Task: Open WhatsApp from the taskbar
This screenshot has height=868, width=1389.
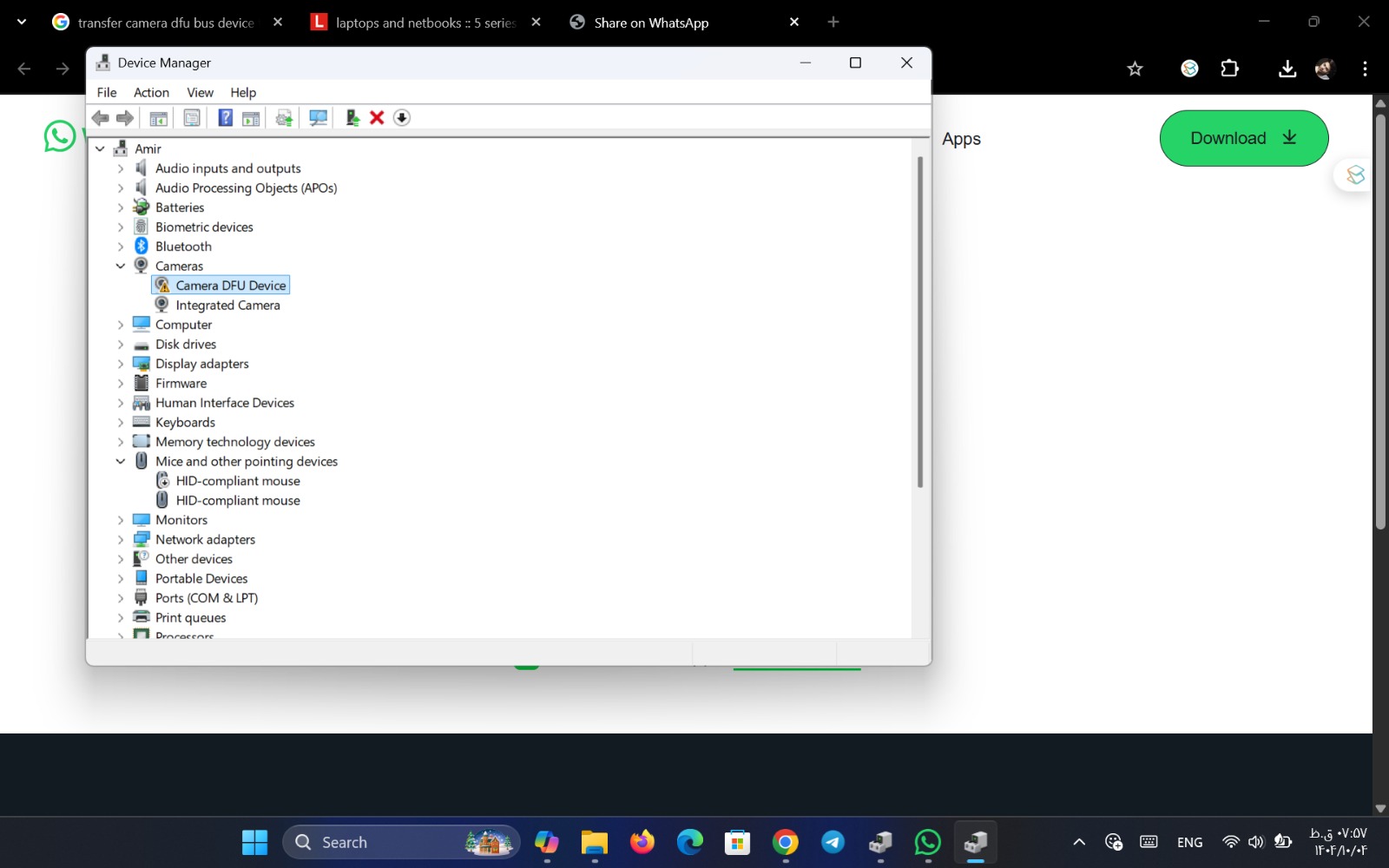Action: 927,841
